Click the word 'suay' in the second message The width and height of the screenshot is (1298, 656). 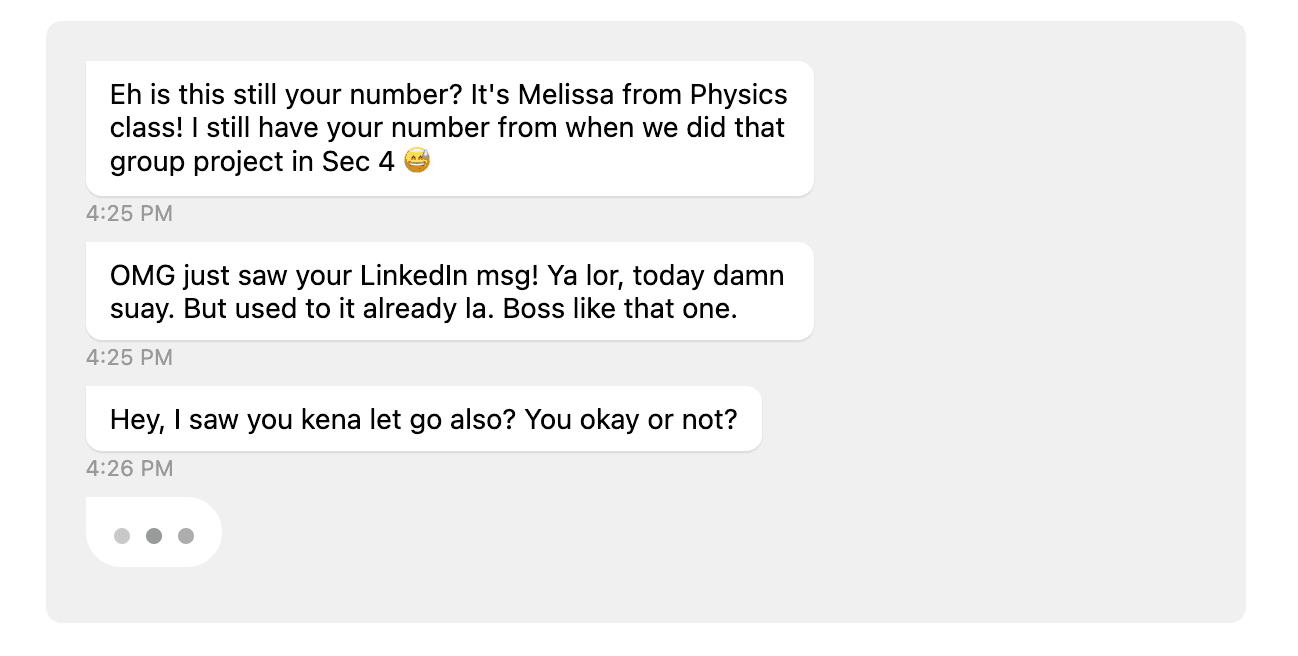143,309
